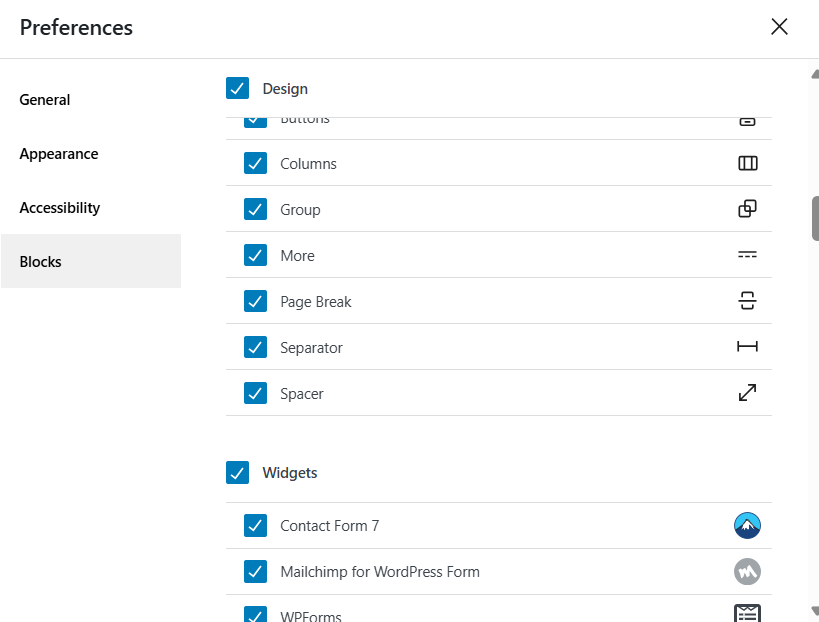Click the Mailchimp for WordPress Form icon
This screenshot has height=622, width=819.
(x=747, y=571)
